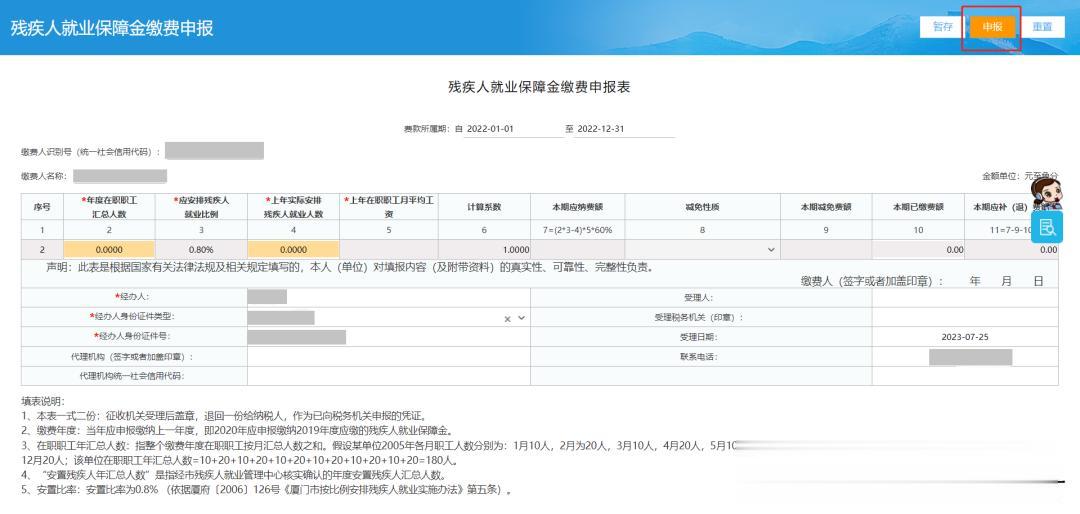Screen dimensions: 1080x514
Task: Click the customer service mascot avatar
Action: tap(1046, 194)
